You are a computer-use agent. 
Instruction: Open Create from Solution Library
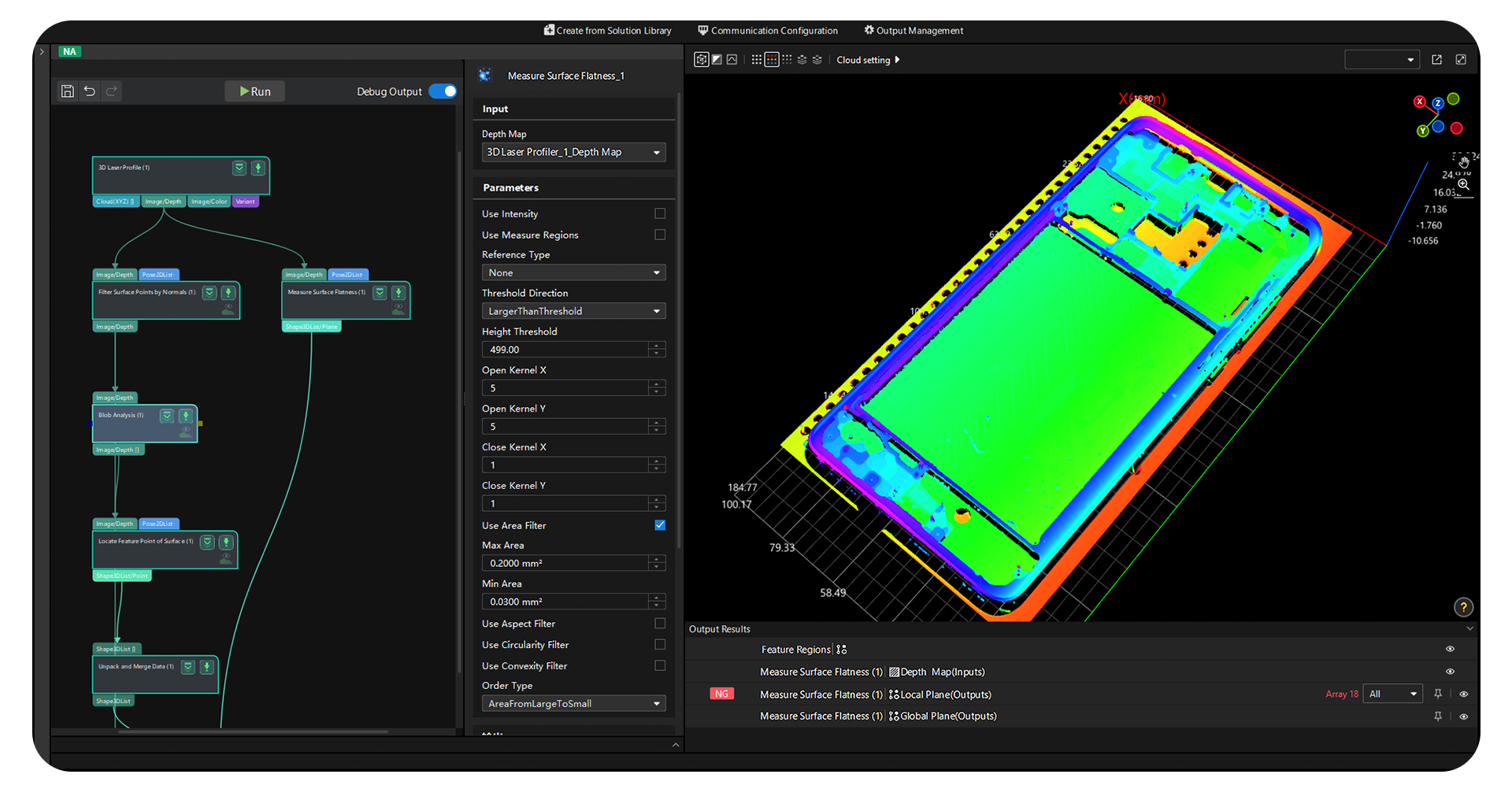pos(607,30)
